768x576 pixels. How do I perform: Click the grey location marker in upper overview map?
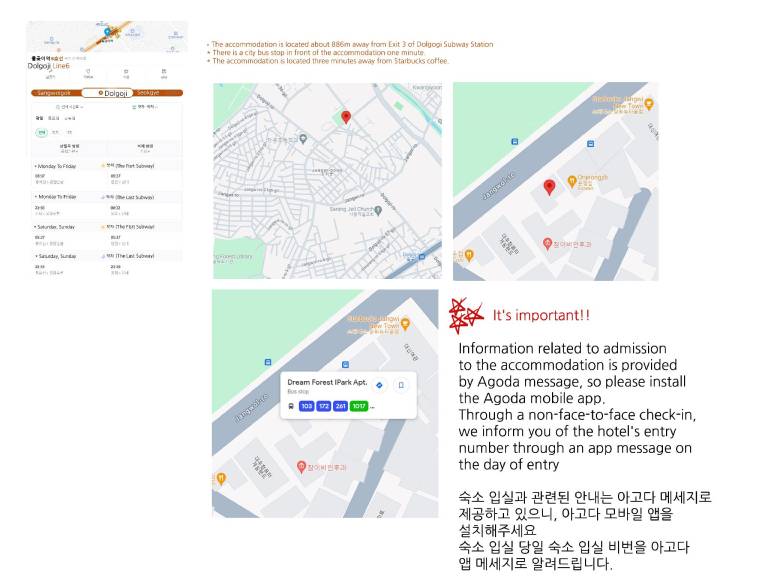[x=303, y=139]
